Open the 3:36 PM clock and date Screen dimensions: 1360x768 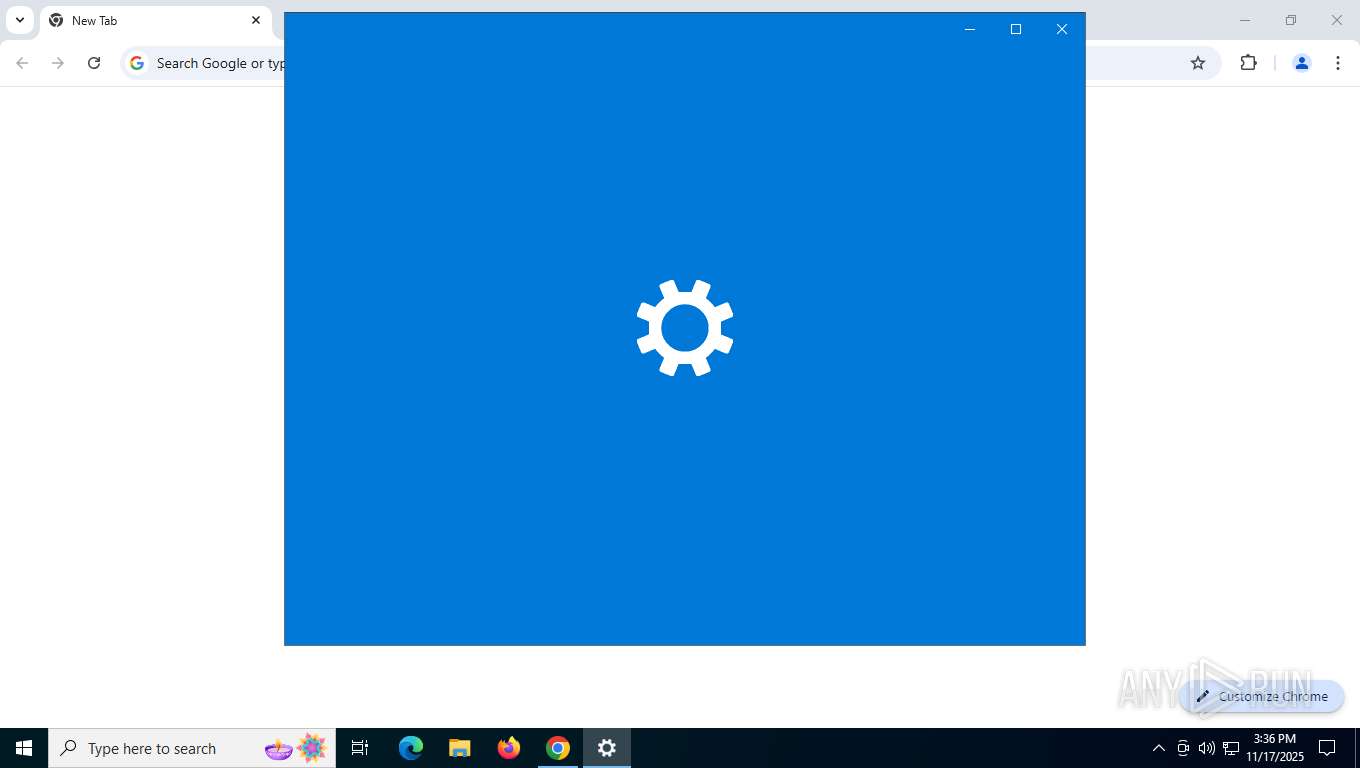[x=1275, y=748]
